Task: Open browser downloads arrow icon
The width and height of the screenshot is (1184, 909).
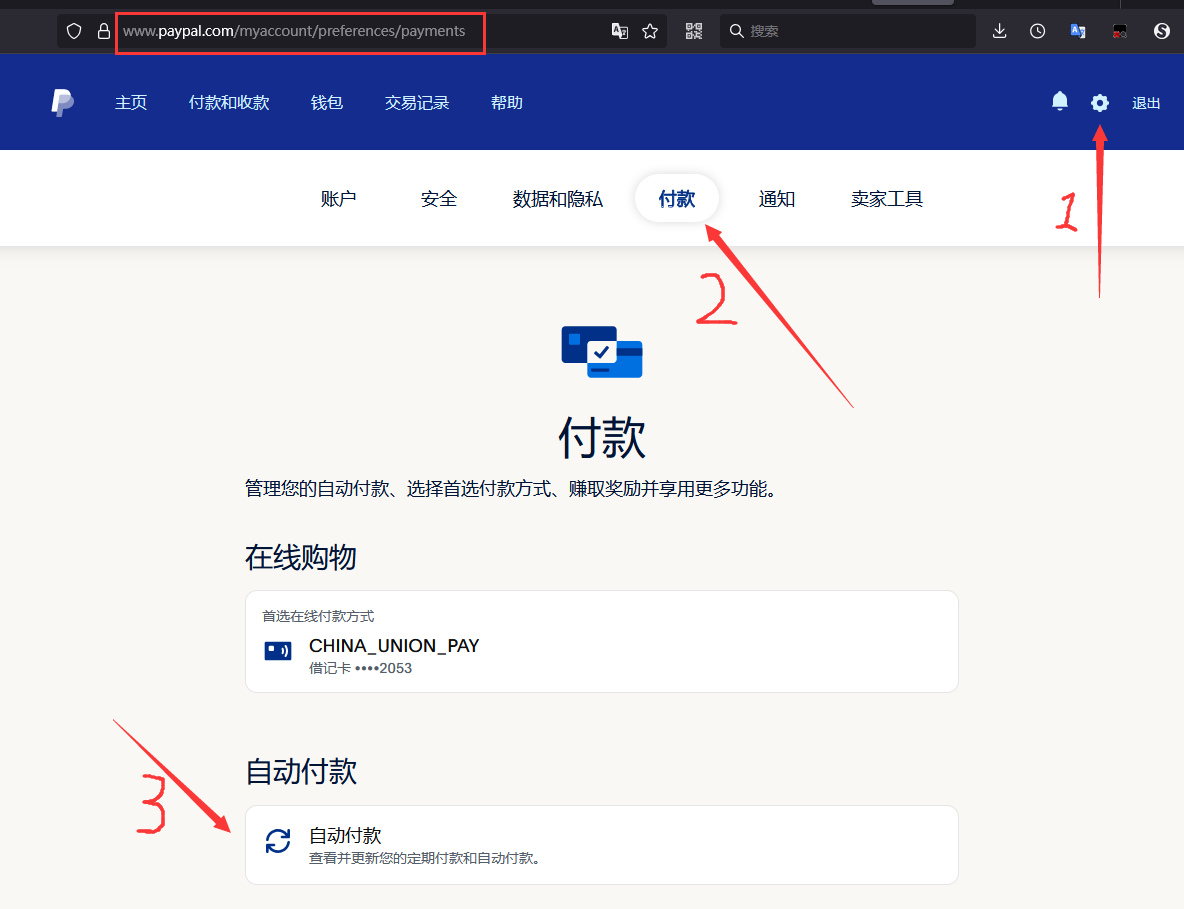Action: (x=1000, y=31)
